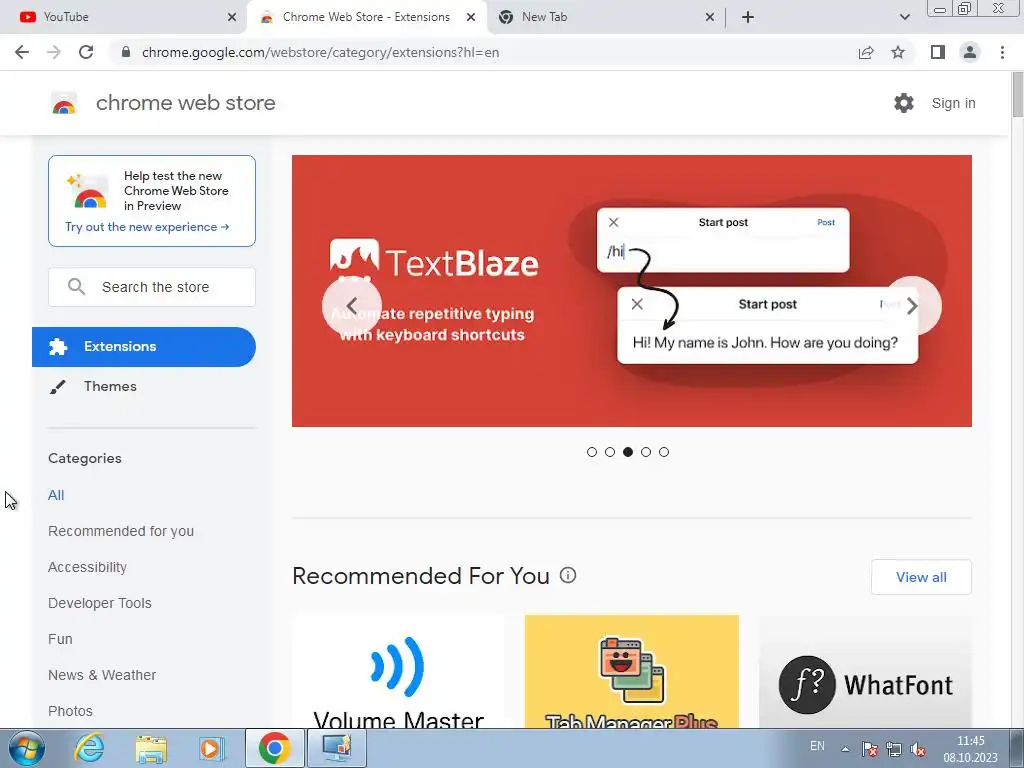Click the page vertical scrollbar thumb
1024x768 pixels.
click(1017, 95)
